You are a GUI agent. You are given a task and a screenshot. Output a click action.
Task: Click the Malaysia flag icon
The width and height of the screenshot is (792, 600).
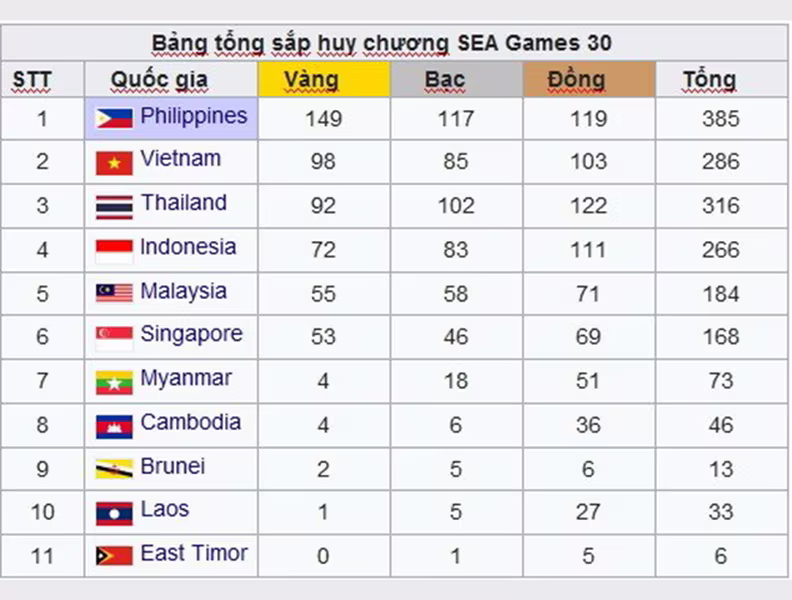[114, 292]
